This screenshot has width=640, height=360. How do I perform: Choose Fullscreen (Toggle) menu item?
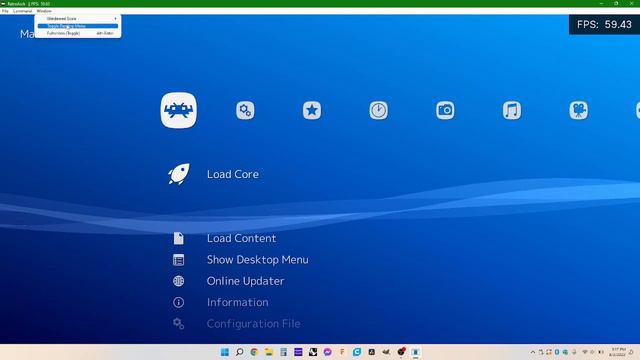(x=78, y=33)
